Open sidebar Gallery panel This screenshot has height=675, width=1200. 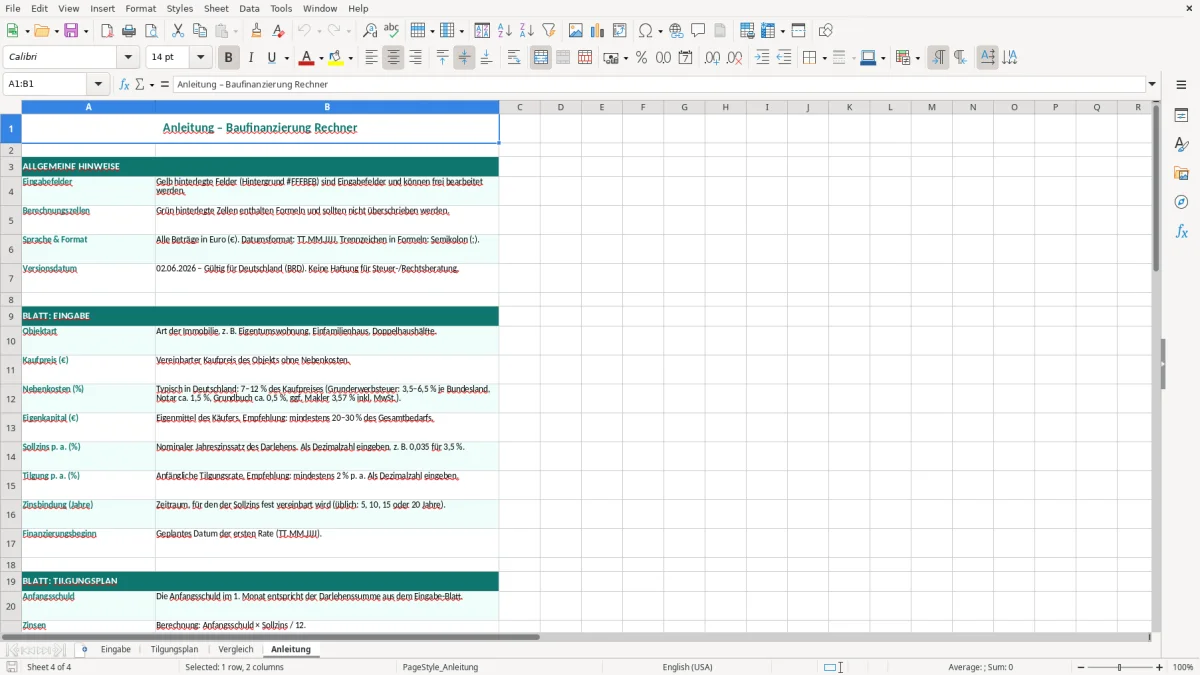click(1181, 173)
